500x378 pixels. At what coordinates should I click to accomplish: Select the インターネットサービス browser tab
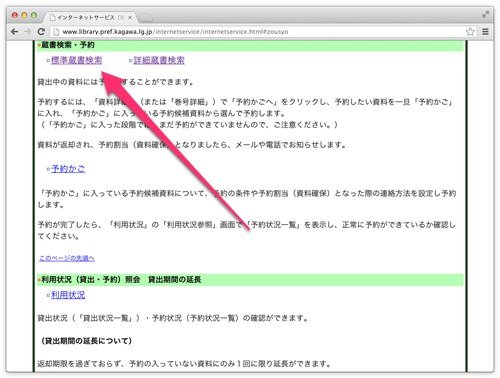point(90,17)
